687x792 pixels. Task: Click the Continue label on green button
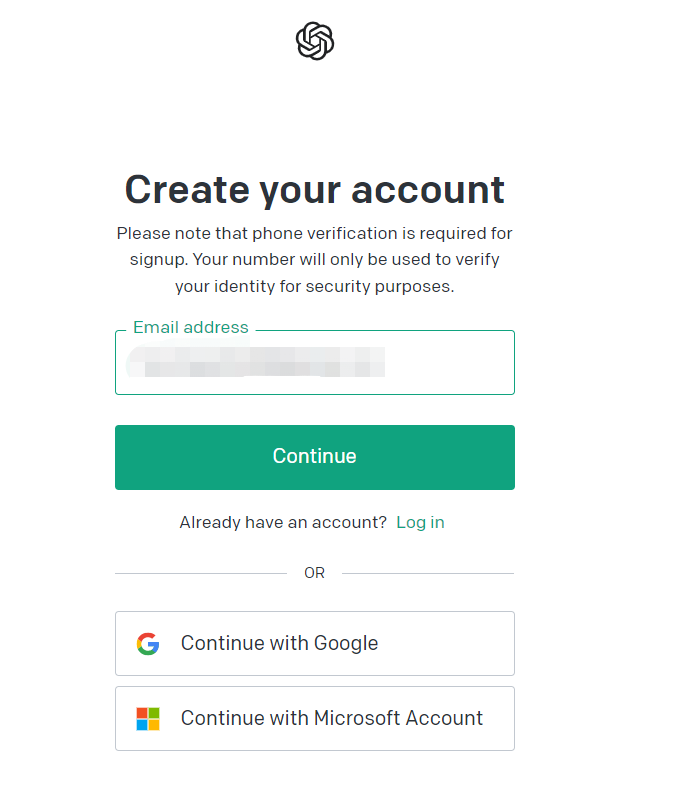(x=315, y=456)
